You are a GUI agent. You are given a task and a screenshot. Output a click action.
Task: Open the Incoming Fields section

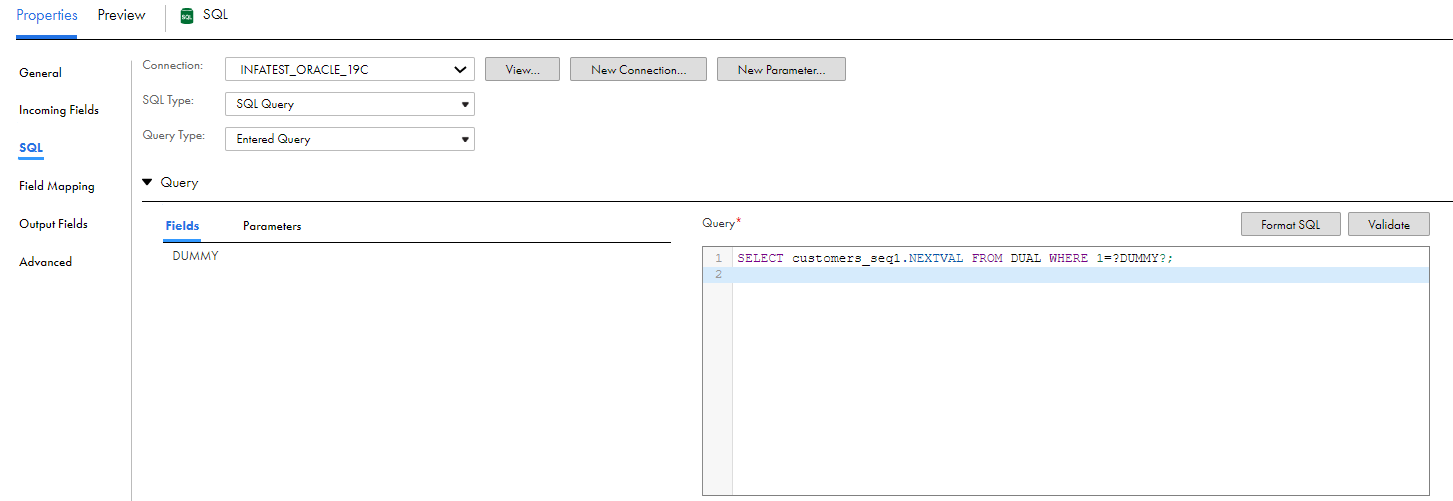tap(59, 110)
